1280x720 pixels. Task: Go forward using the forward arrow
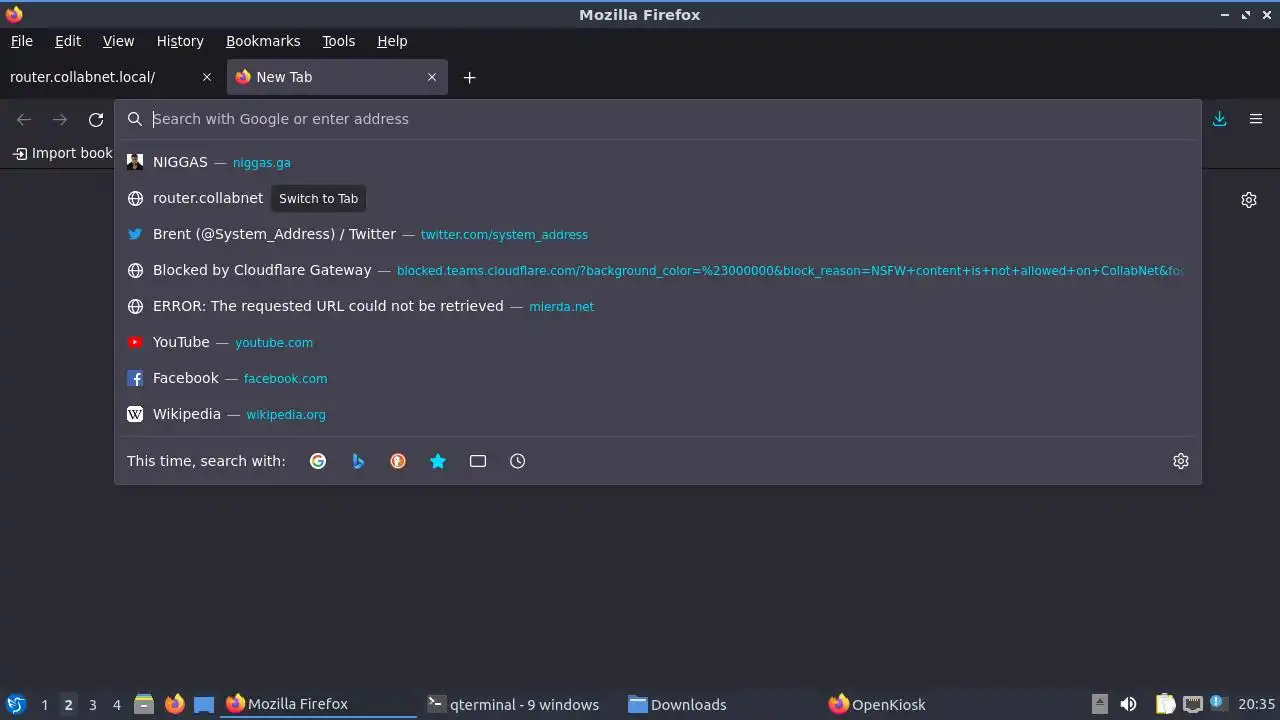click(60, 119)
